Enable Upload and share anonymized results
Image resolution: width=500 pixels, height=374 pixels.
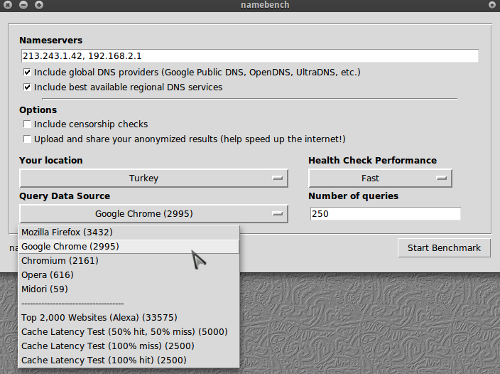pos(27,139)
